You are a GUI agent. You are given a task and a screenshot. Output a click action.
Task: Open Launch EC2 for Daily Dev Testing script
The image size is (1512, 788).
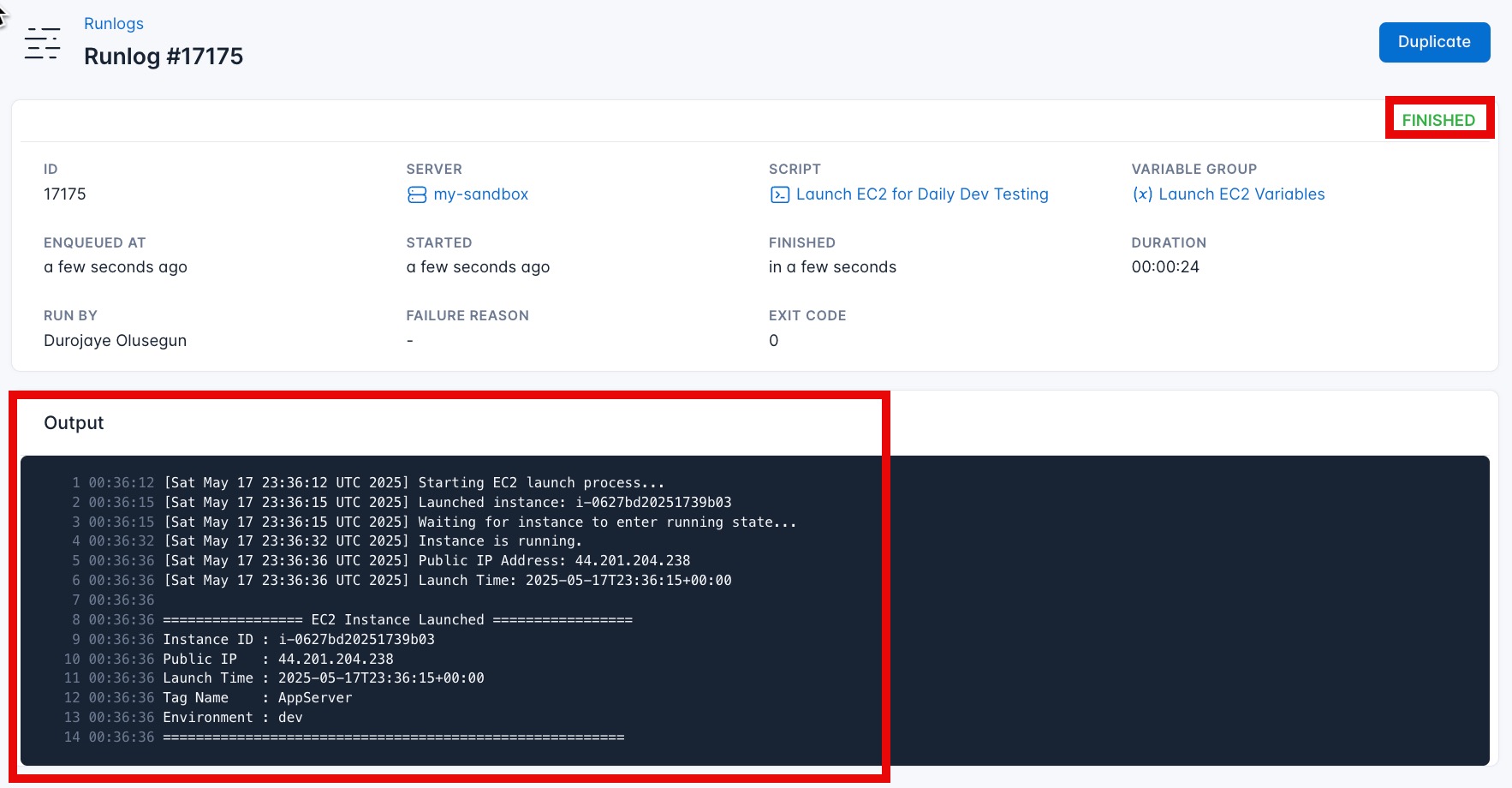(x=922, y=194)
